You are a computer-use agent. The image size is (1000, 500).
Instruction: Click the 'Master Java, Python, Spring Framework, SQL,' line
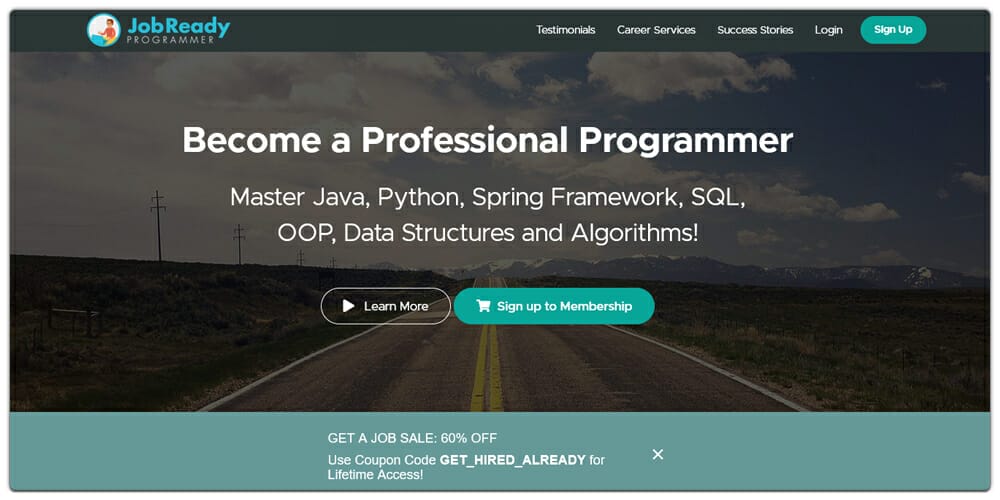(x=488, y=198)
